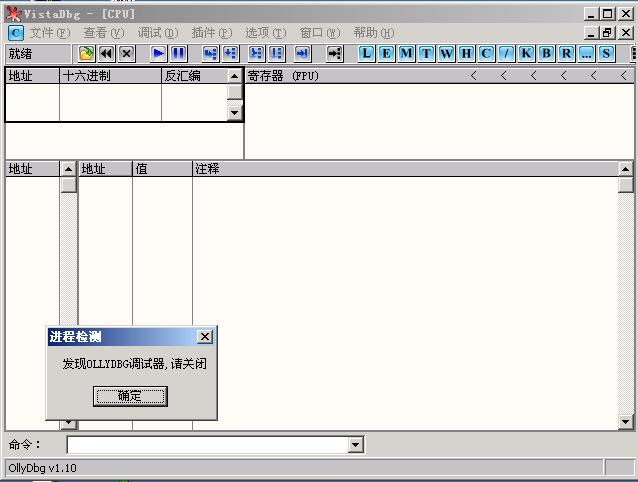The image size is (638, 482).
Task: Show References via R button
Action: coord(566,53)
